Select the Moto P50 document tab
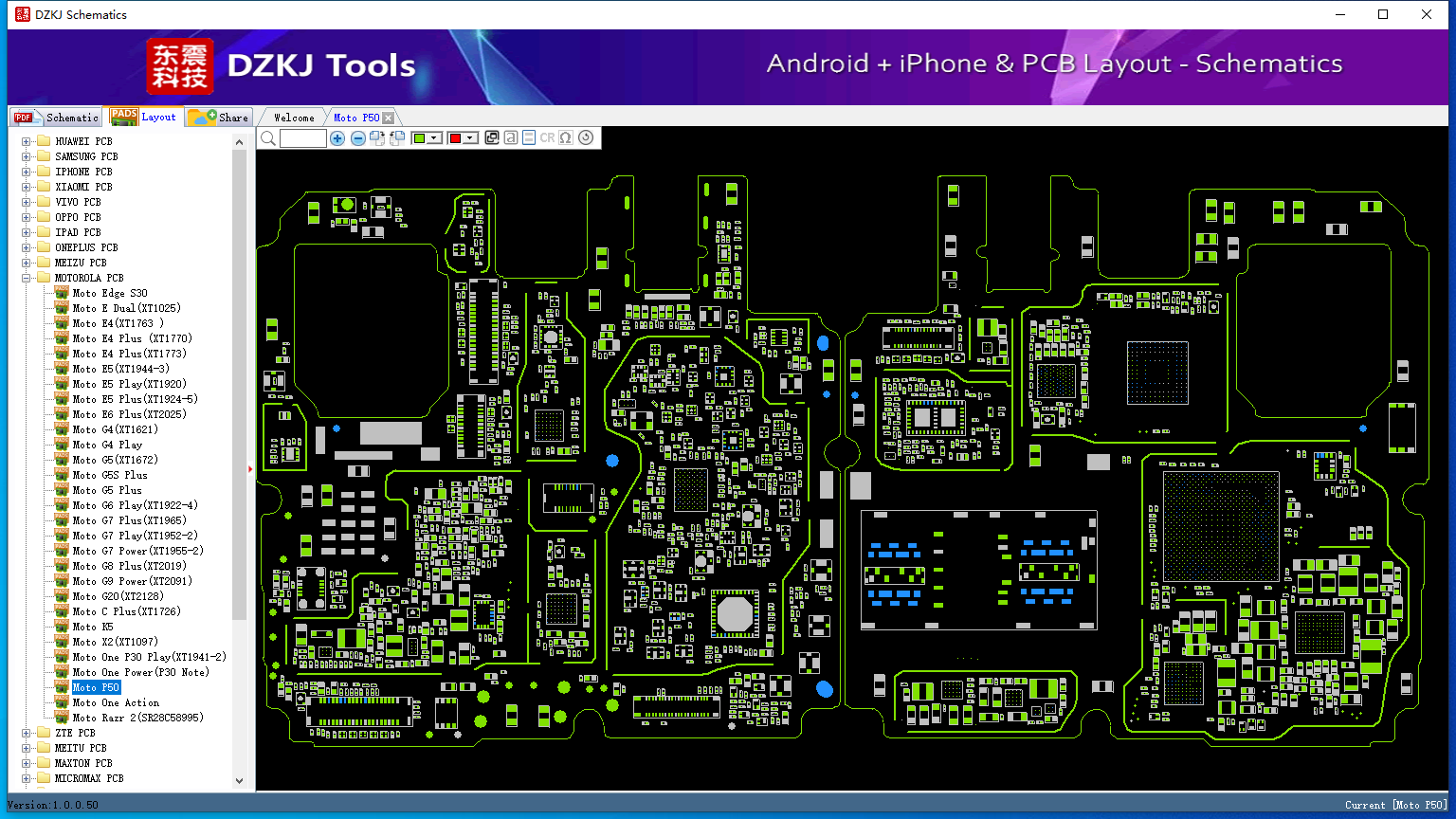Image resolution: width=1456 pixels, height=819 pixels. coord(356,118)
